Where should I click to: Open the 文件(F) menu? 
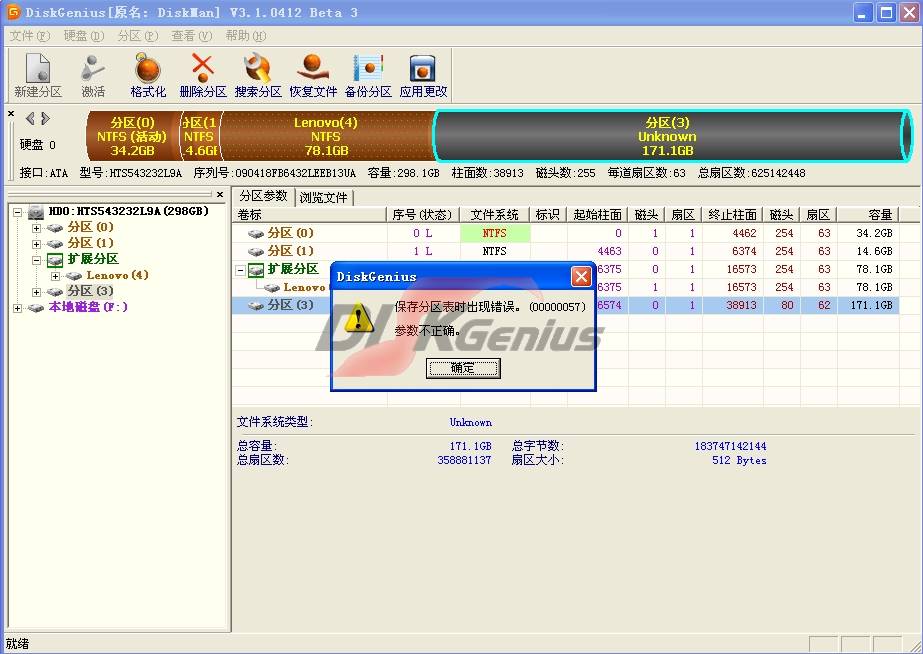30,36
